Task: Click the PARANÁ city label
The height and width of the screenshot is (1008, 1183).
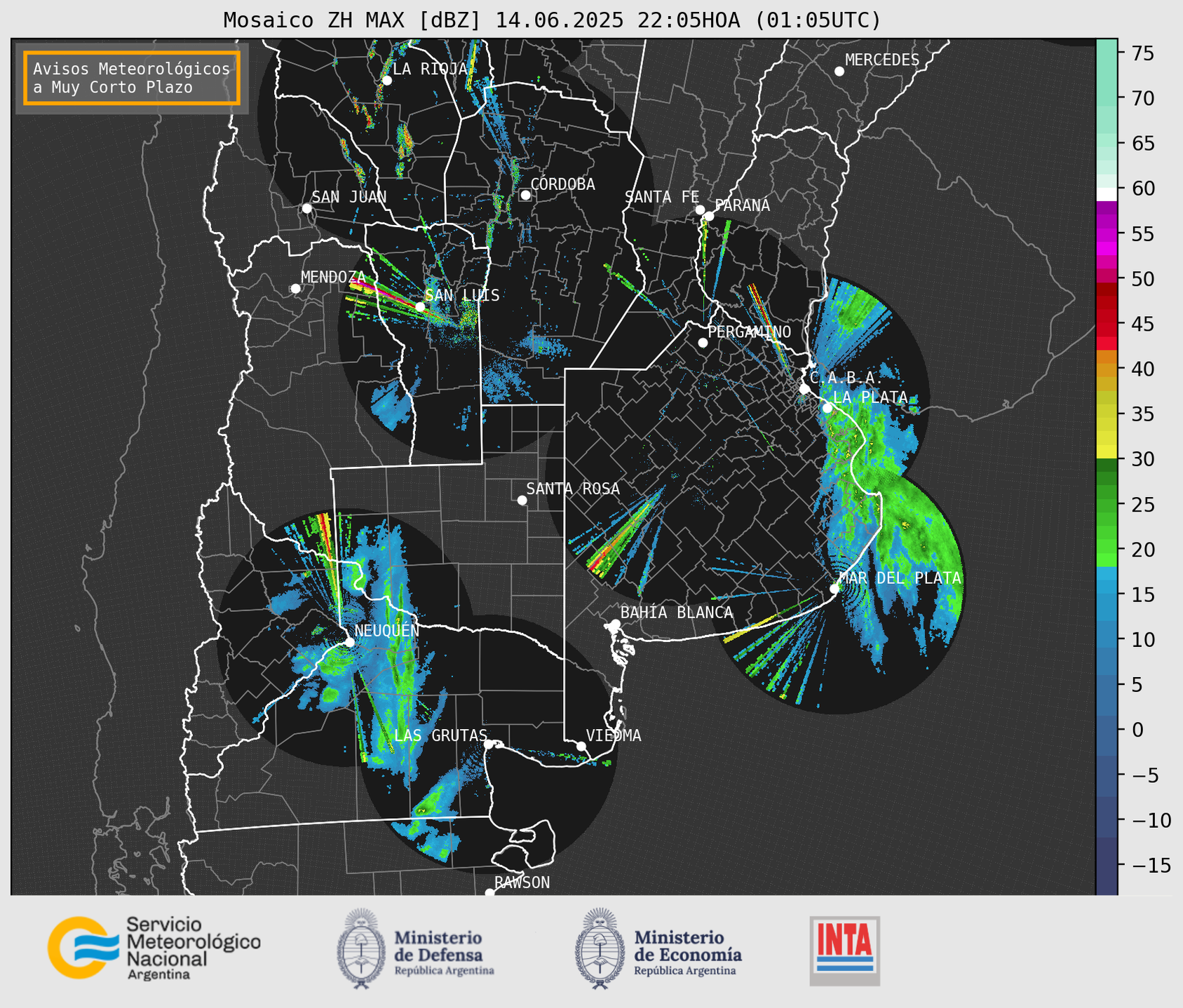Action: [743, 205]
